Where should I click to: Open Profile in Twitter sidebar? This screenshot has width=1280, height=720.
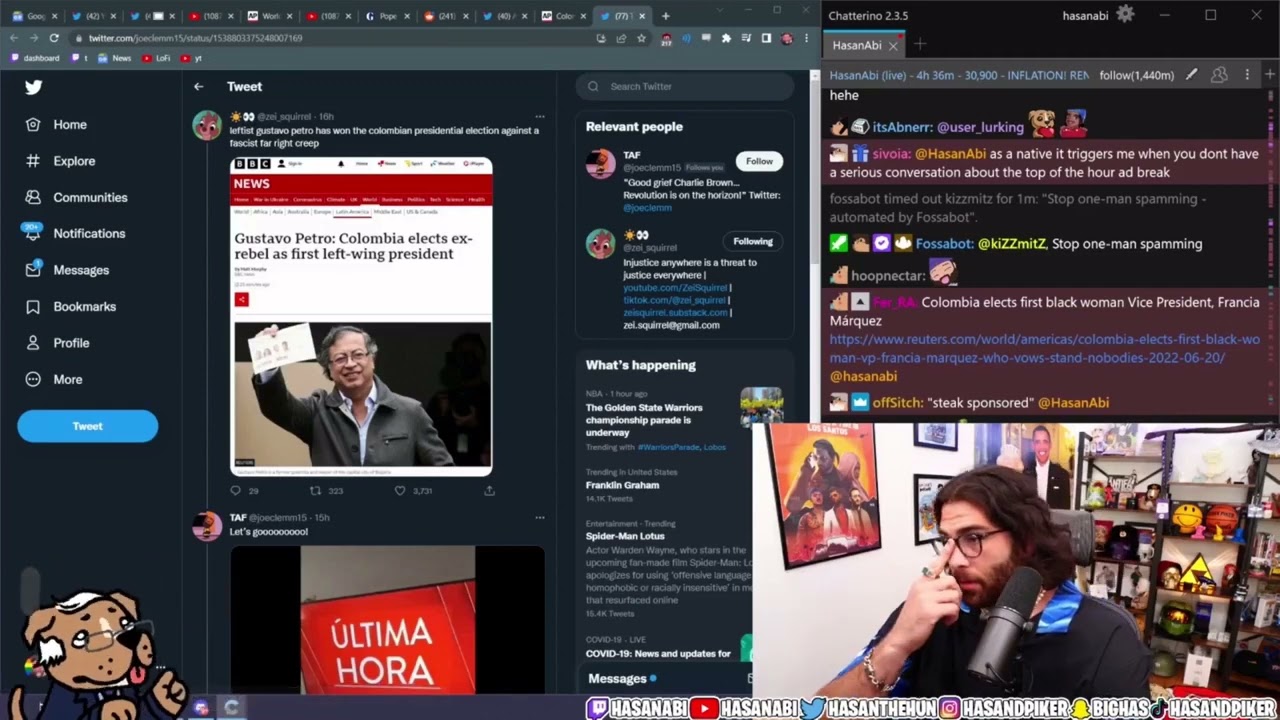58,343
